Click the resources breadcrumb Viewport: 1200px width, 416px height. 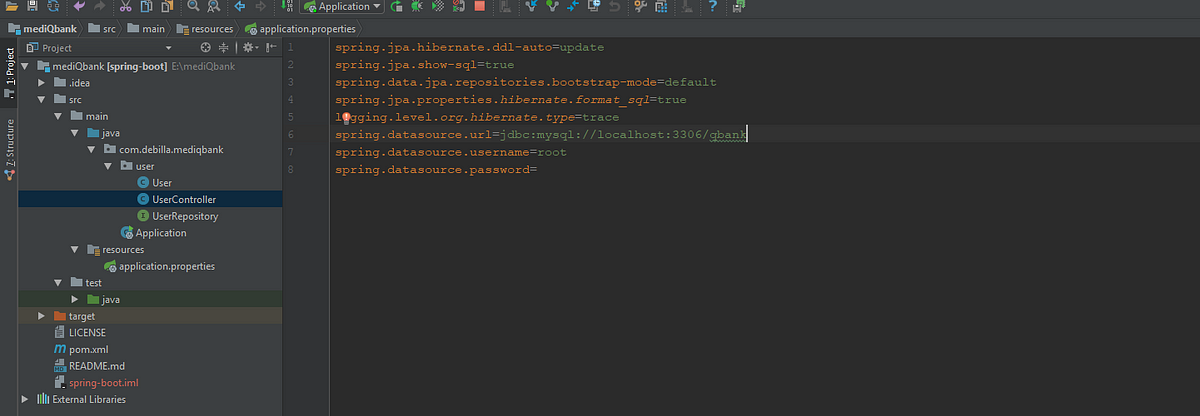(x=205, y=29)
